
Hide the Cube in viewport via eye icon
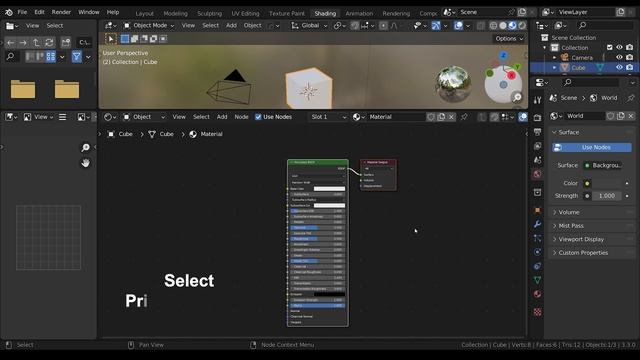click(619, 67)
